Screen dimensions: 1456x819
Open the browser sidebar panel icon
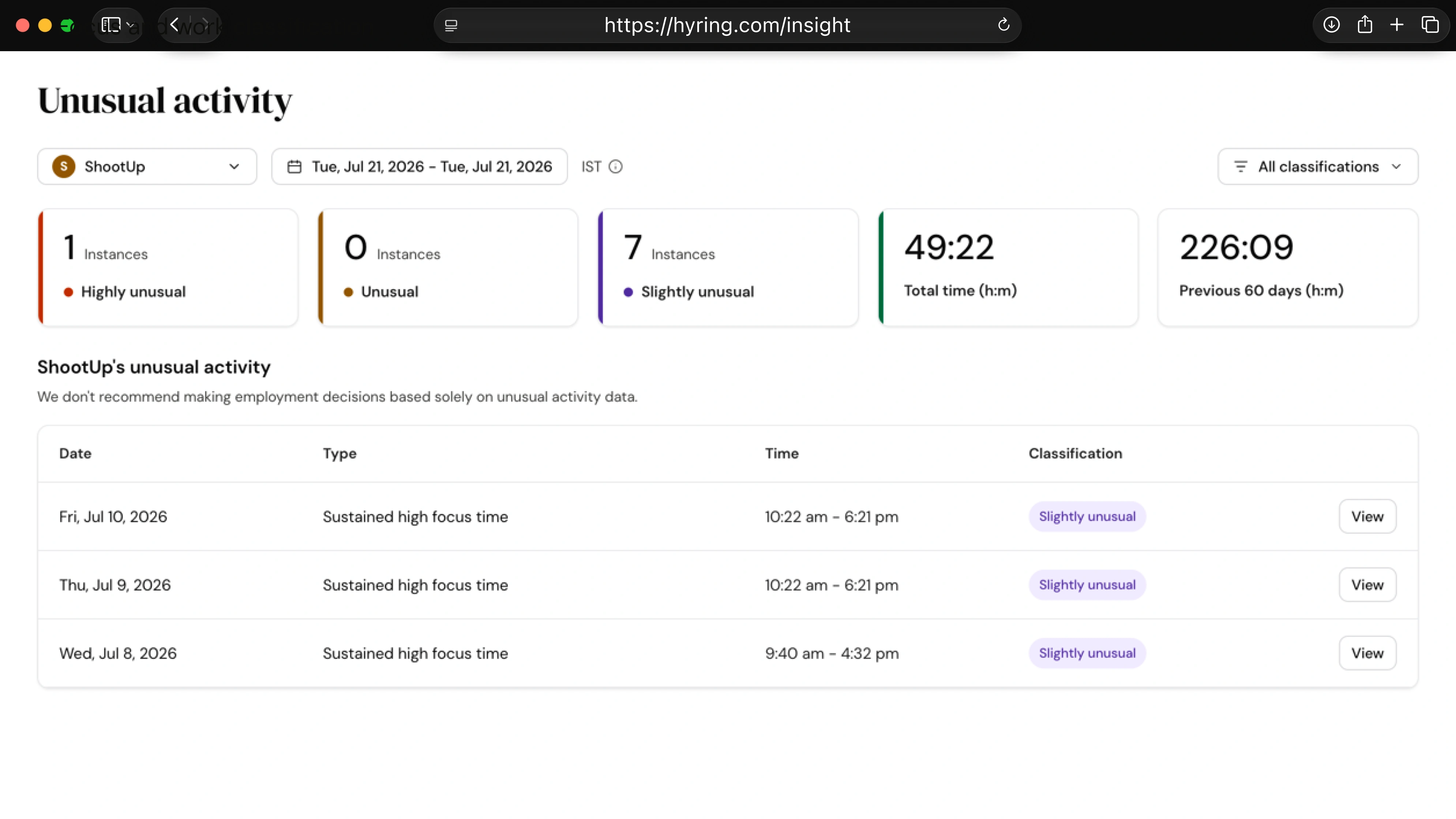[x=111, y=25]
